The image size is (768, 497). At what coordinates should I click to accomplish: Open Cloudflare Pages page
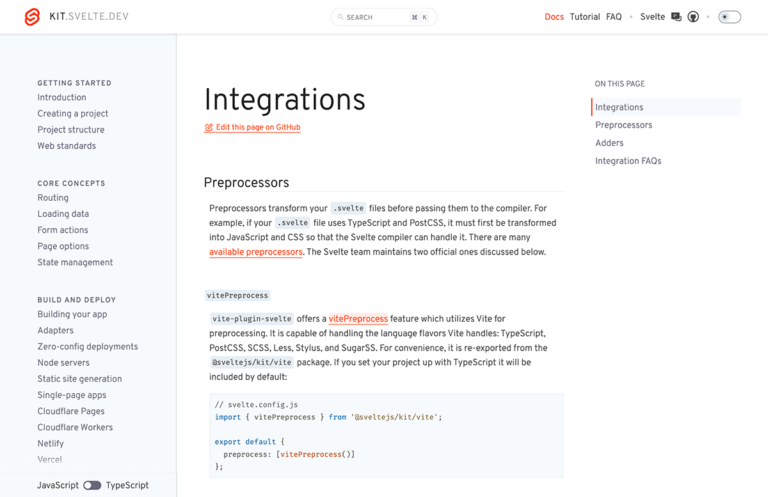click(x=71, y=411)
